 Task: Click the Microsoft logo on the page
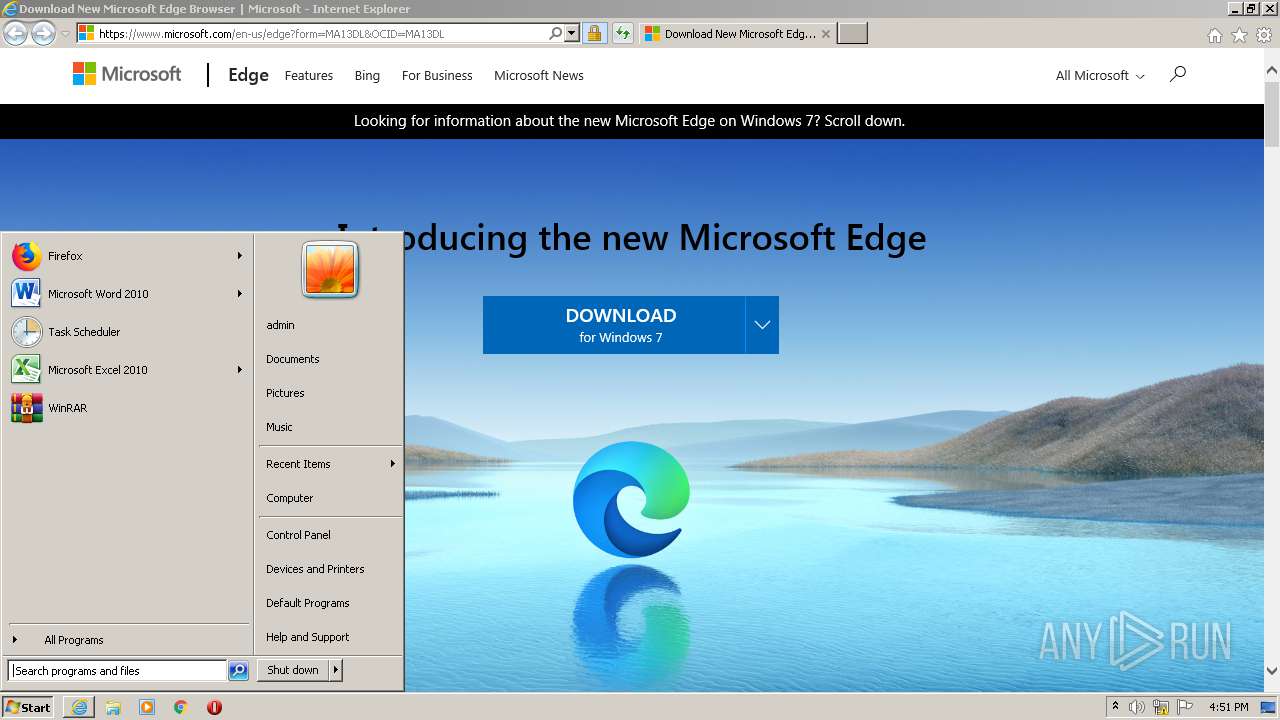coord(127,74)
